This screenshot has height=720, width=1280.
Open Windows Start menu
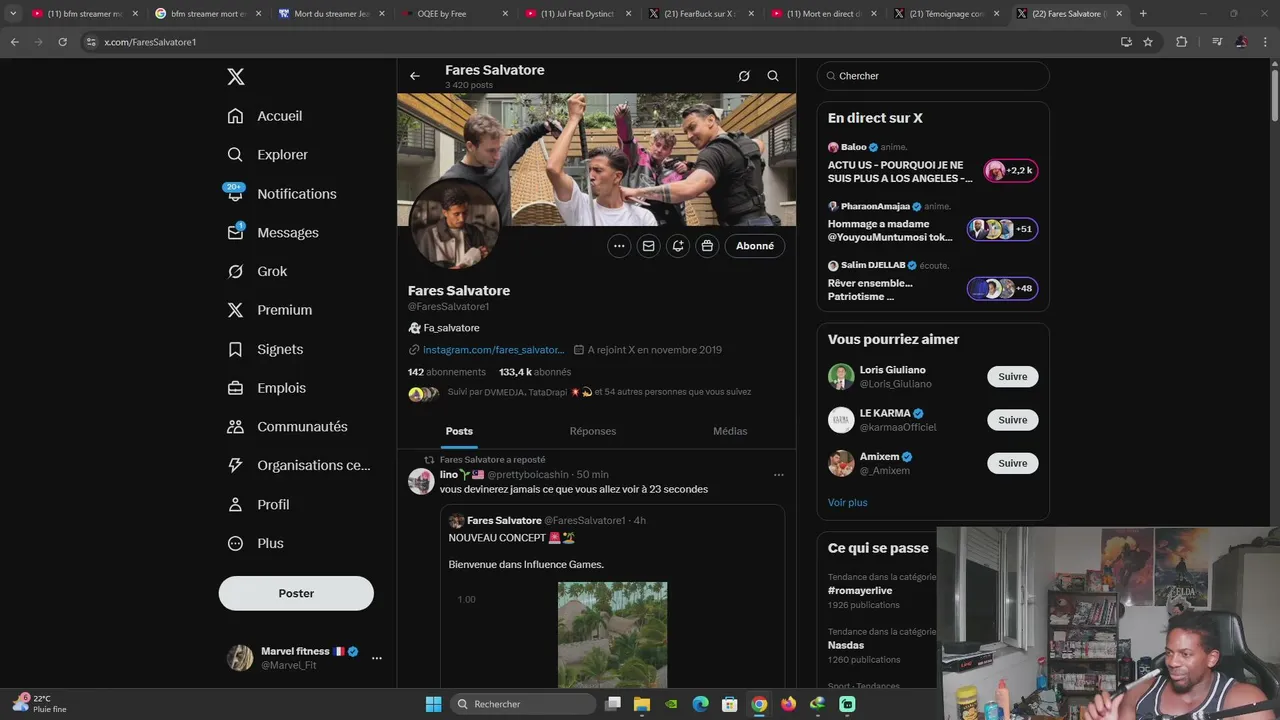[x=433, y=704]
